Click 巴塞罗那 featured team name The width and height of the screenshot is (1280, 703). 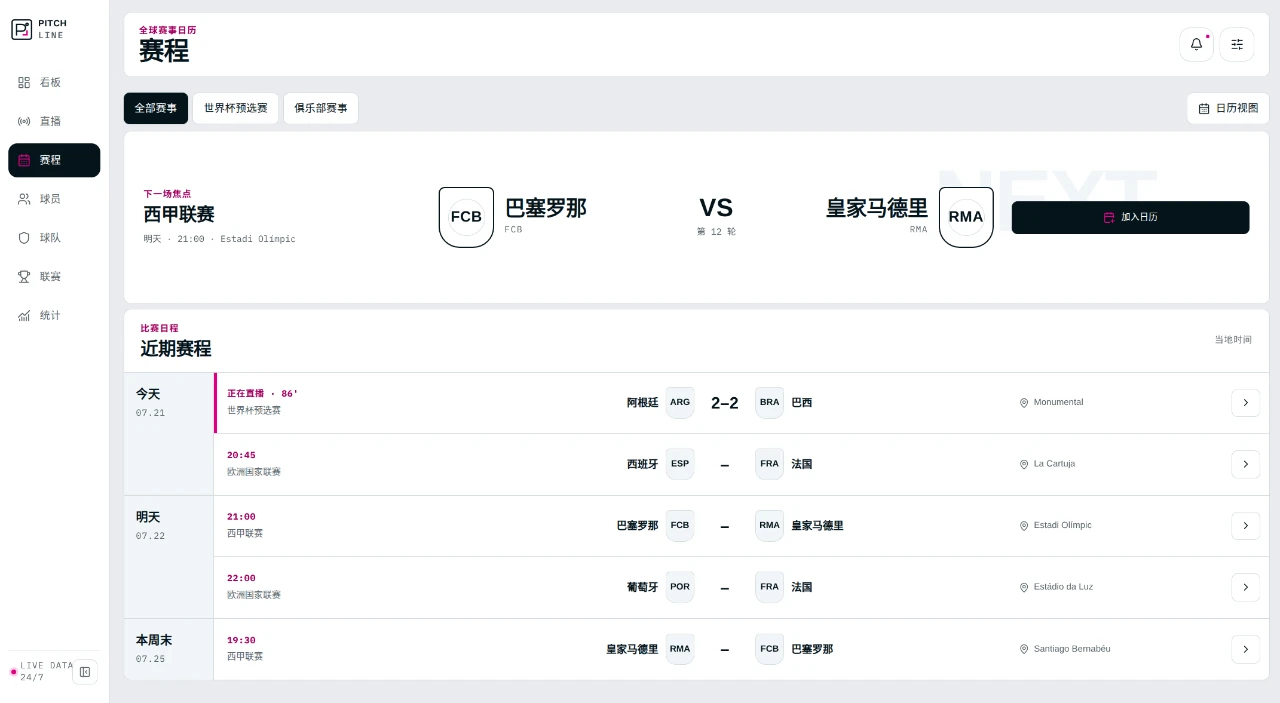tap(546, 208)
